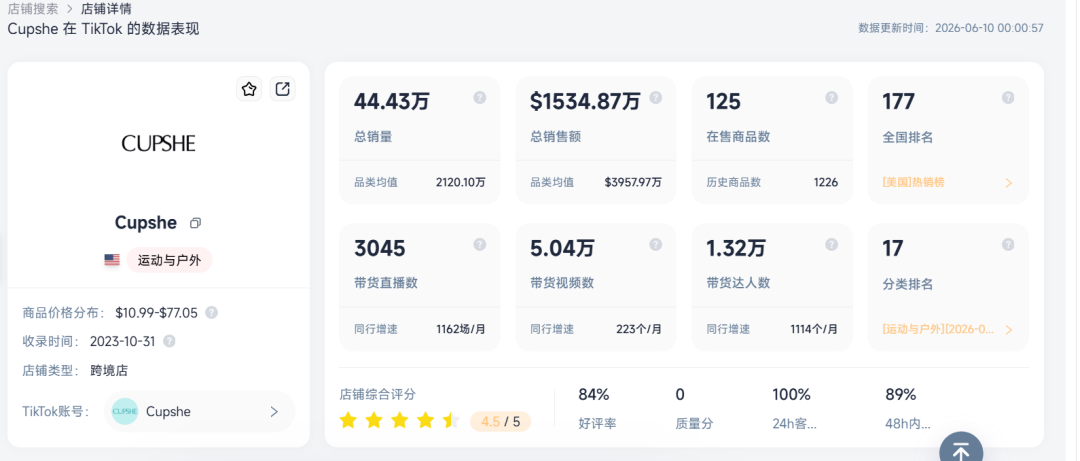
Task: Click the 在售商品数 label
Action: tap(738, 136)
